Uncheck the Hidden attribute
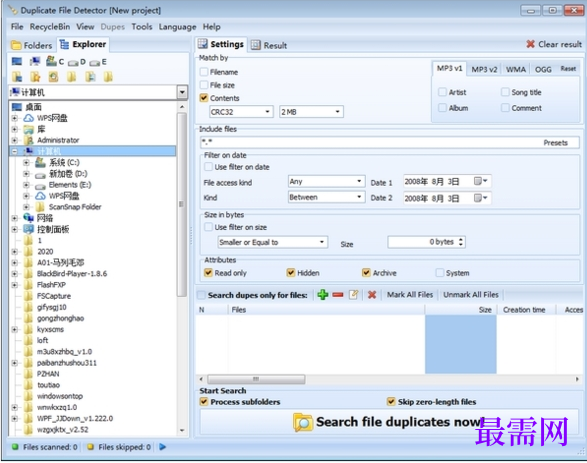587x463 pixels. tap(291, 273)
